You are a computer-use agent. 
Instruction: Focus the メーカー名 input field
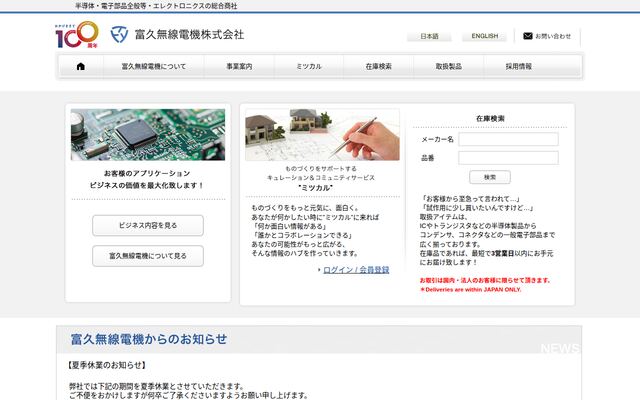click(x=508, y=139)
